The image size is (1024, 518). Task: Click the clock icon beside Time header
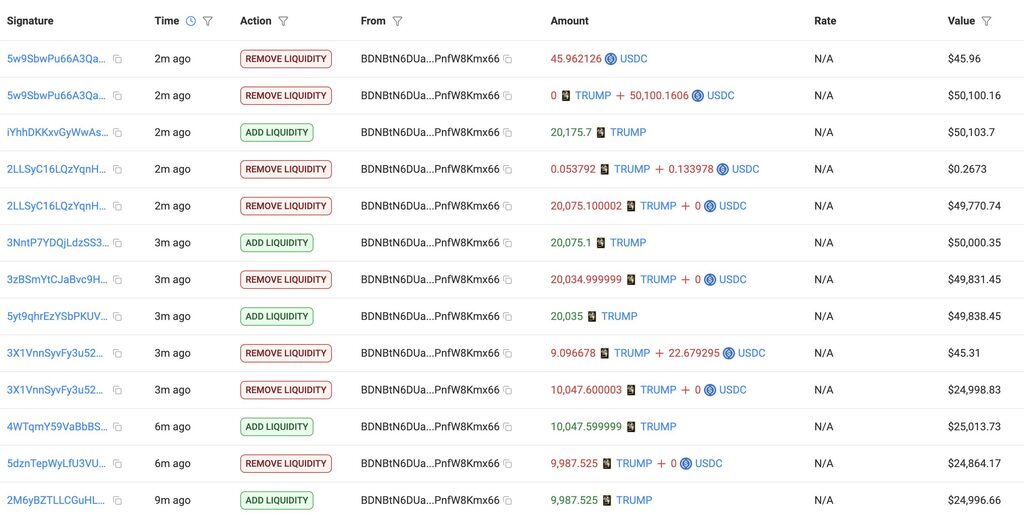point(191,21)
